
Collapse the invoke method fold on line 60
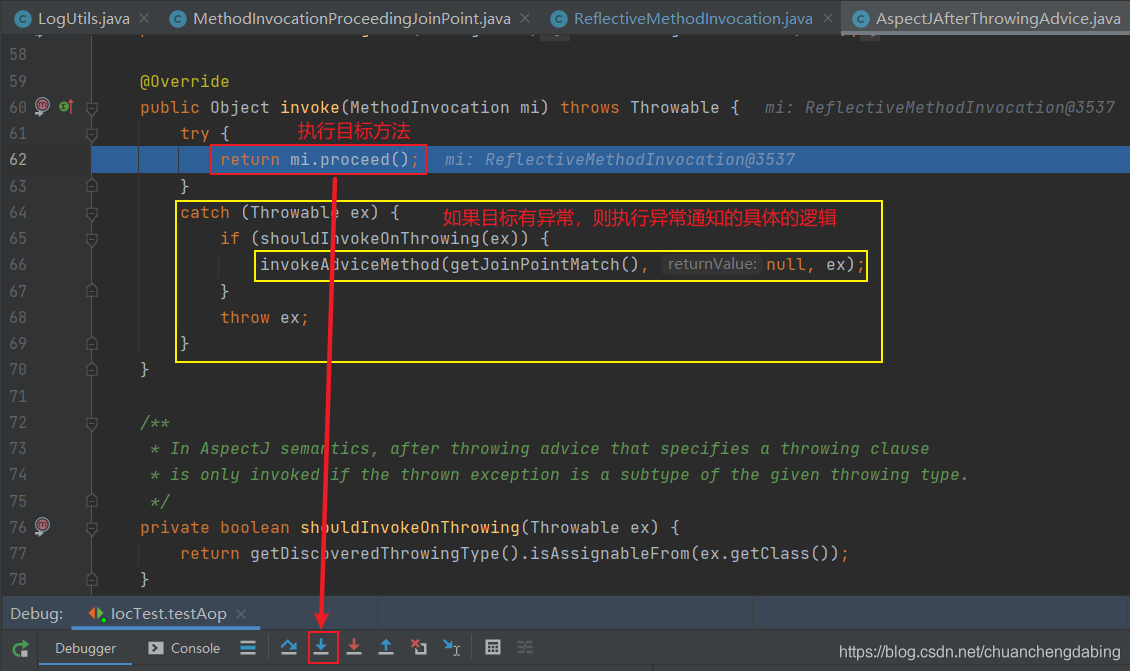click(92, 108)
